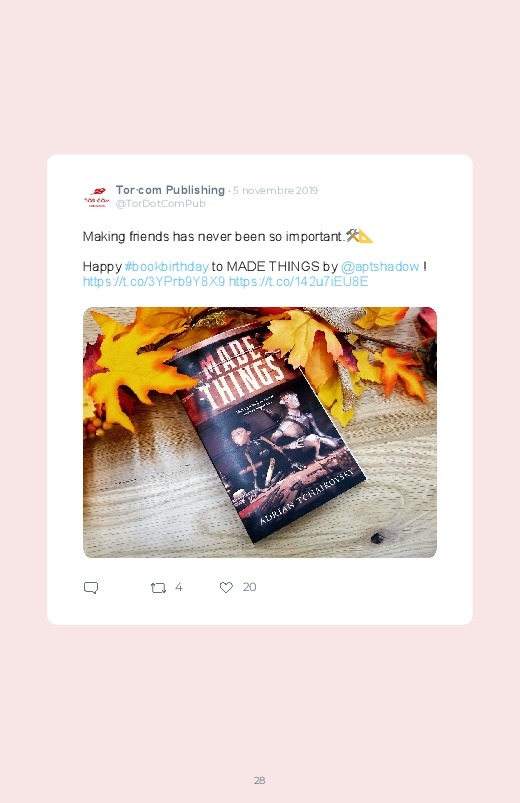This screenshot has height=803, width=520.
Task: Open the Tor.com Publishing profile name
Action: [x=170, y=190]
